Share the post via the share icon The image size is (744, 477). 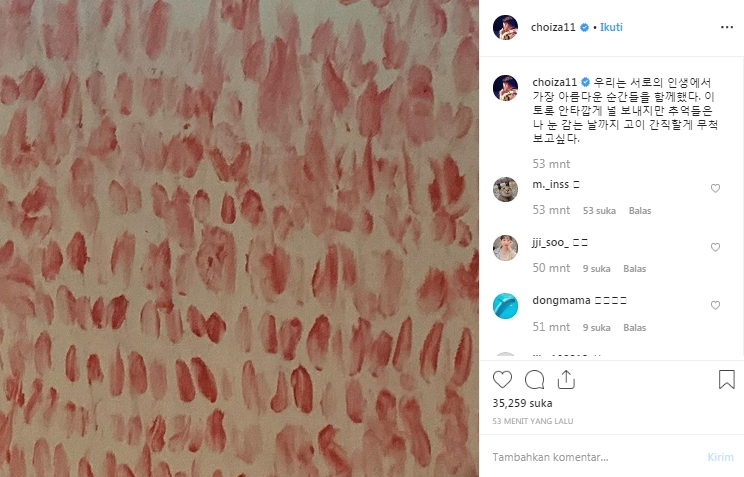pyautogui.click(x=566, y=380)
